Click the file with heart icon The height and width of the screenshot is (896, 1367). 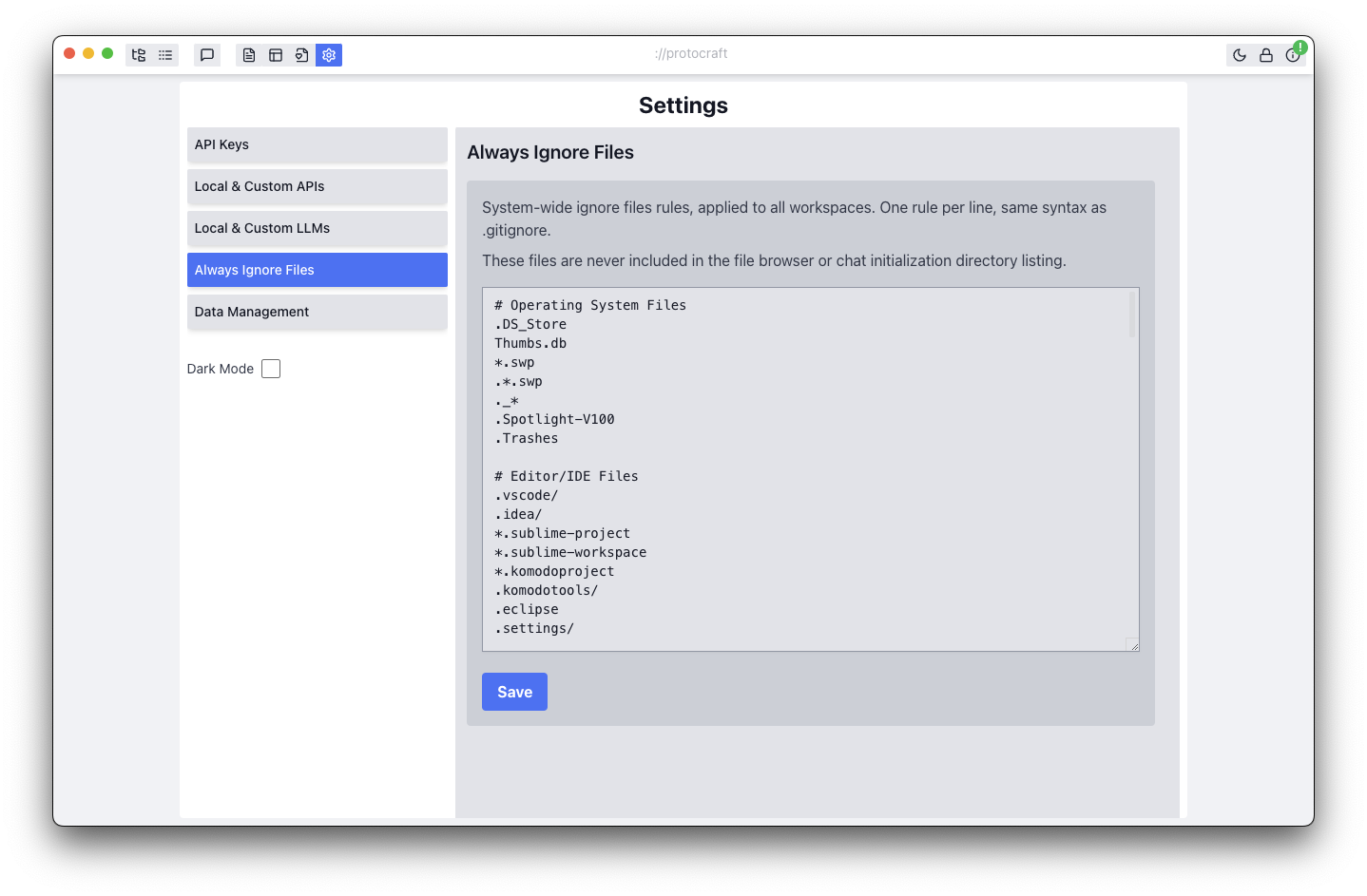click(301, 55)
